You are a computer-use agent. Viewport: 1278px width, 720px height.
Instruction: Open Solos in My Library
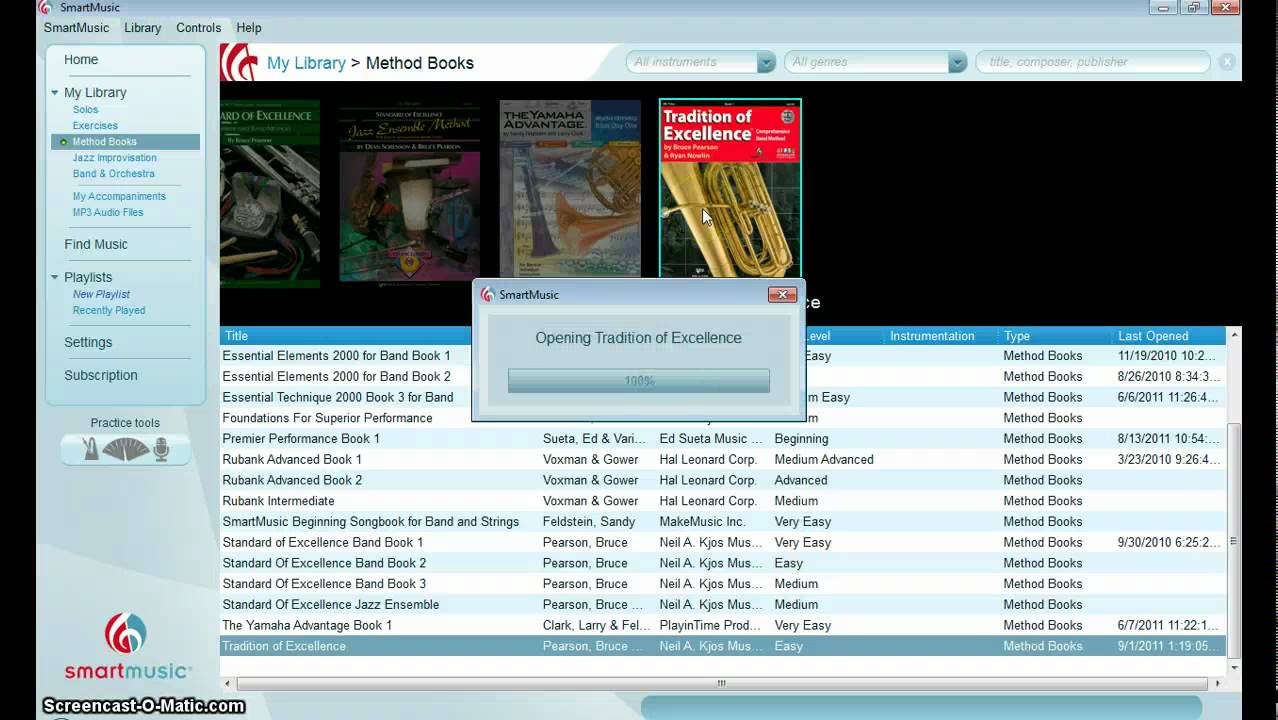coord(85,110)
